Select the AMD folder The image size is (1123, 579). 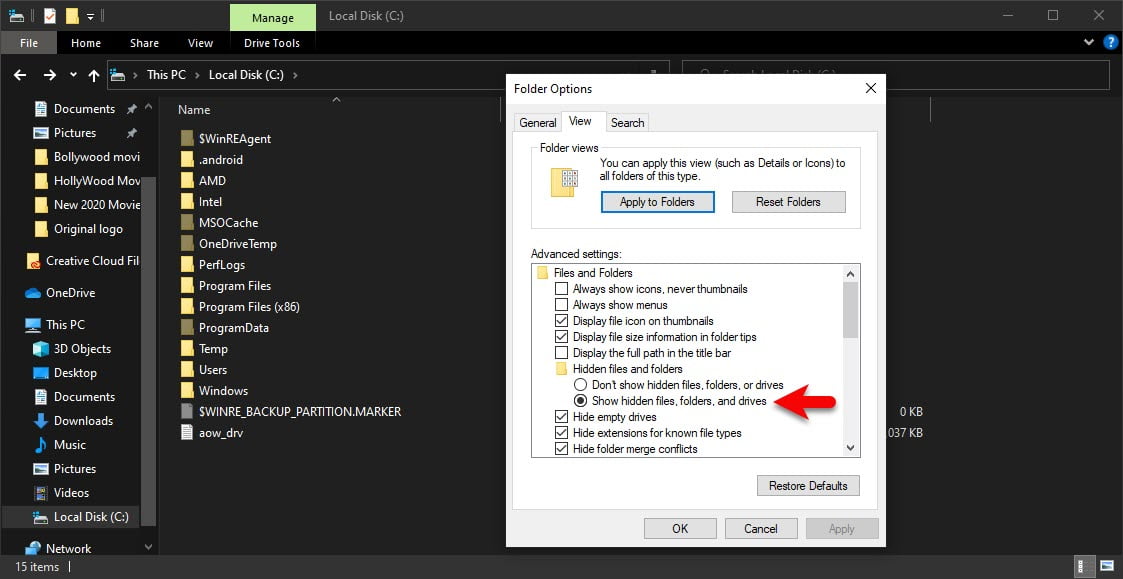coord(203,181)
